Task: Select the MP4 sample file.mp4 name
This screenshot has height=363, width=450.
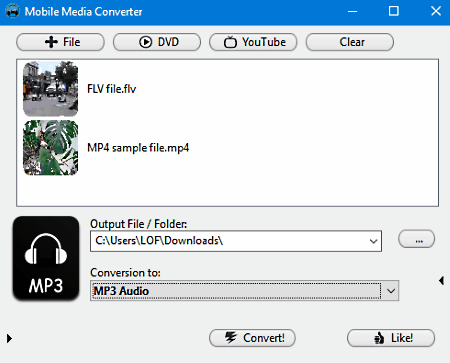Action: click(x=138, y=148)
